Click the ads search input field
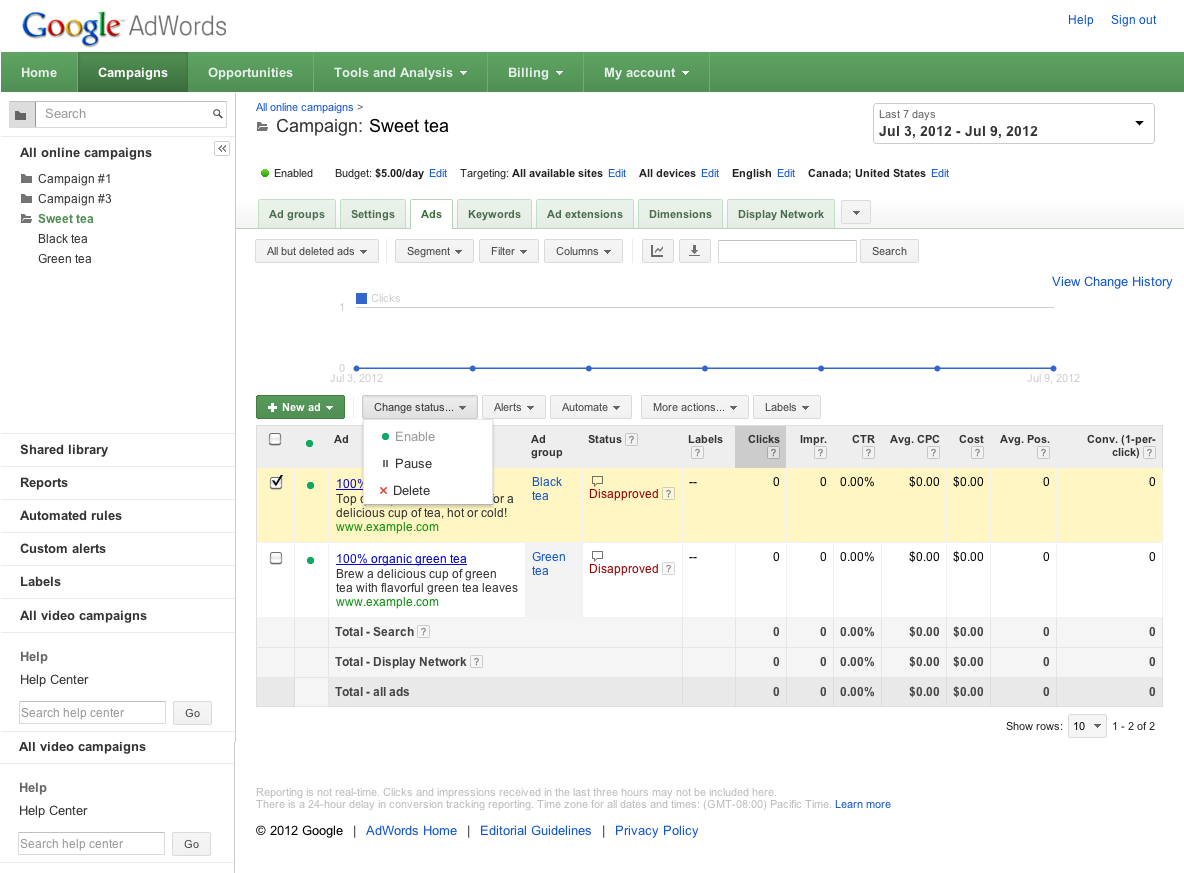The image size is (1184, 873). (787, 251)
